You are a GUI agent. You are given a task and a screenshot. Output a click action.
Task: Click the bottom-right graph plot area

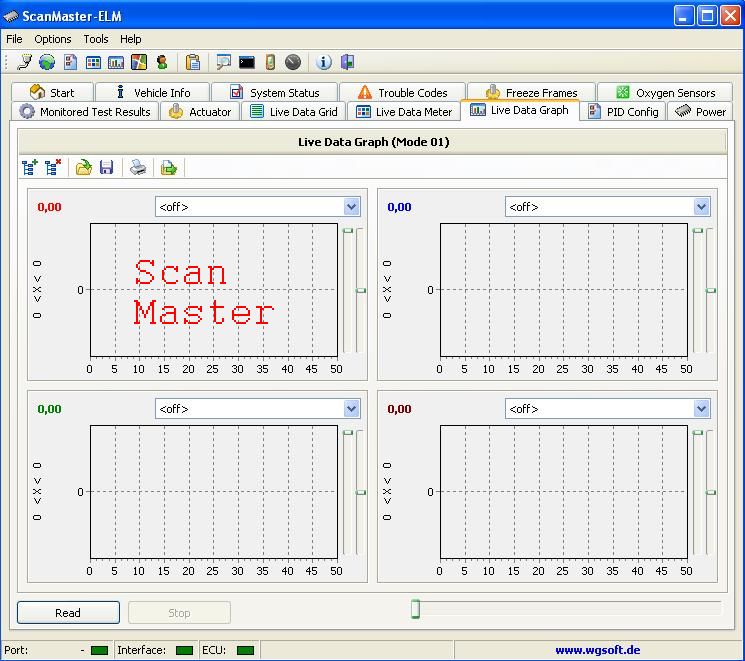coord(564,492)
